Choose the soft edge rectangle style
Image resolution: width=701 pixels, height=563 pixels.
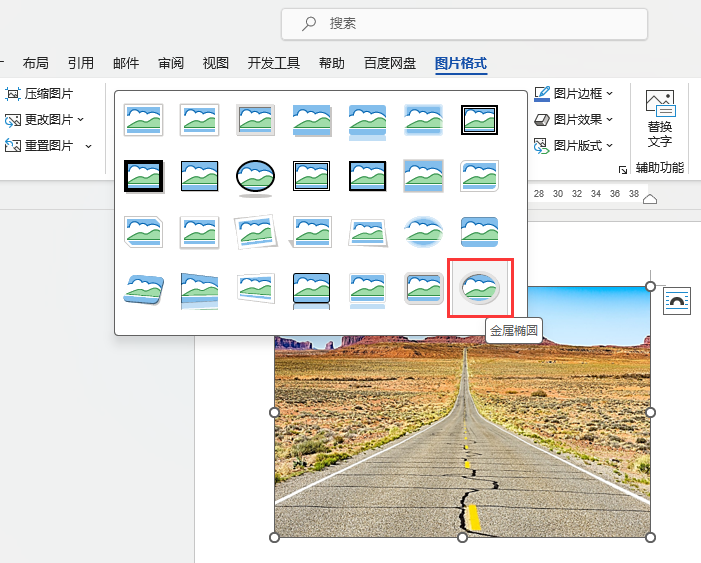[x=423, y=120]
